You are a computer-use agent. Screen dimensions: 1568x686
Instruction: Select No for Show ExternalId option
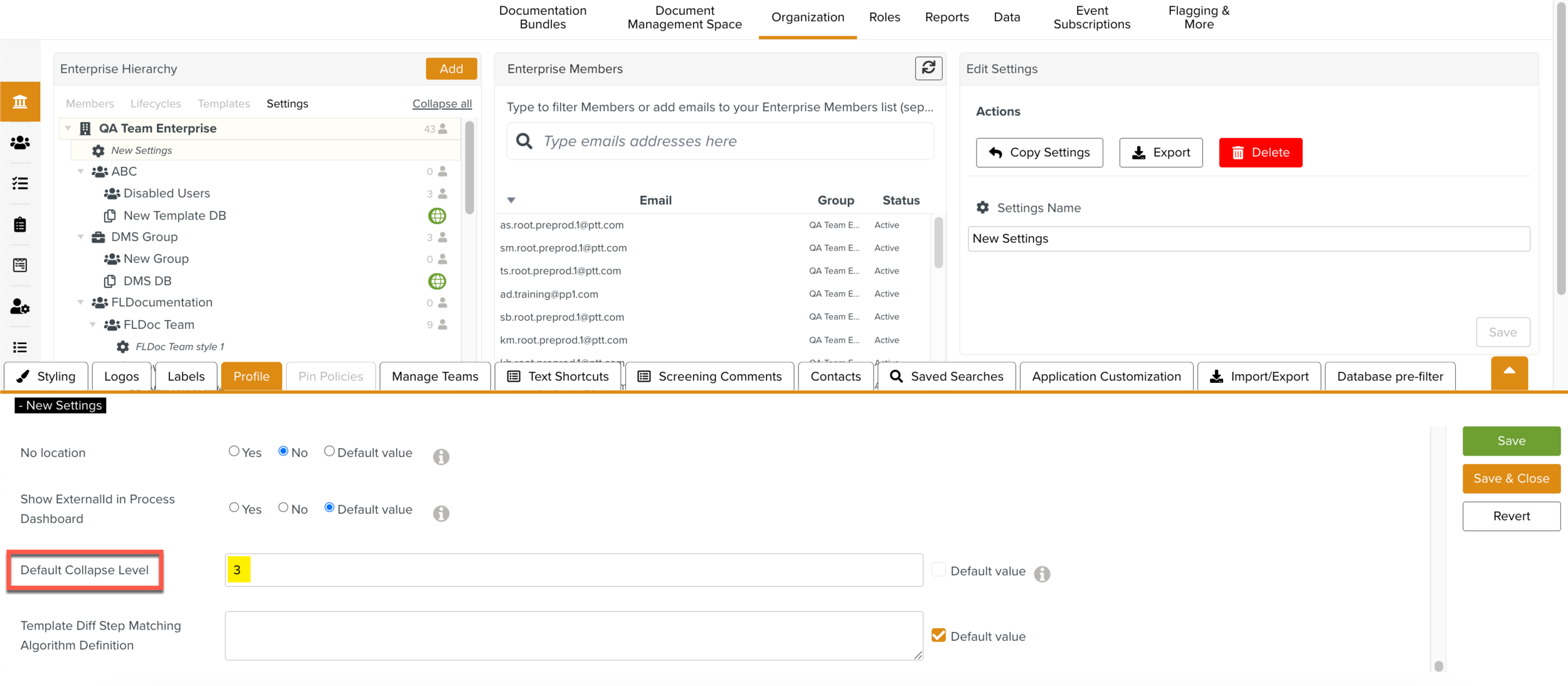click(x=283, y=508)
